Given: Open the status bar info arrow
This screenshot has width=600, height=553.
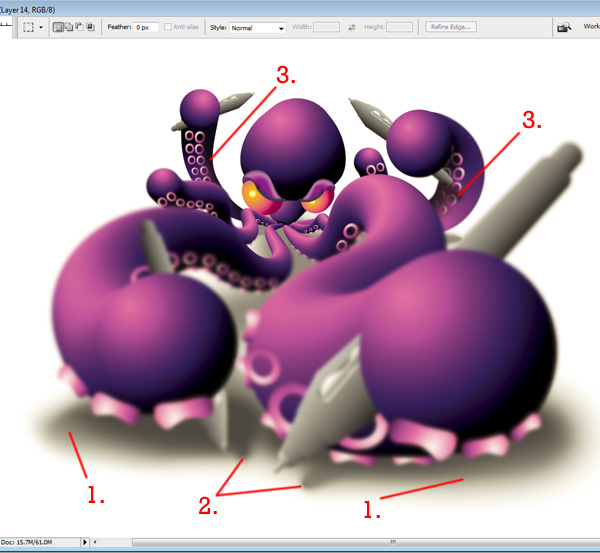Looking at the screenshot, I should click(85, 542).
